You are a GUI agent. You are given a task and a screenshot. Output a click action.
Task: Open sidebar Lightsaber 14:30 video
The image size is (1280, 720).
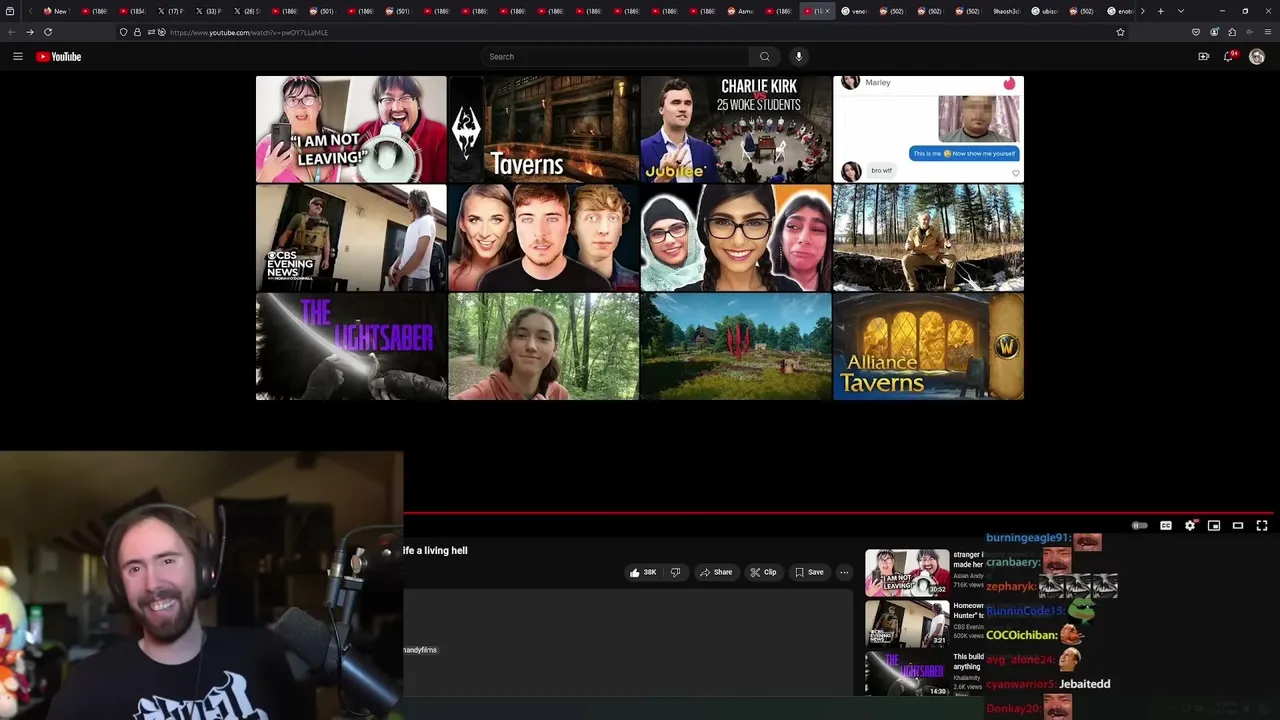coord(907,674)
